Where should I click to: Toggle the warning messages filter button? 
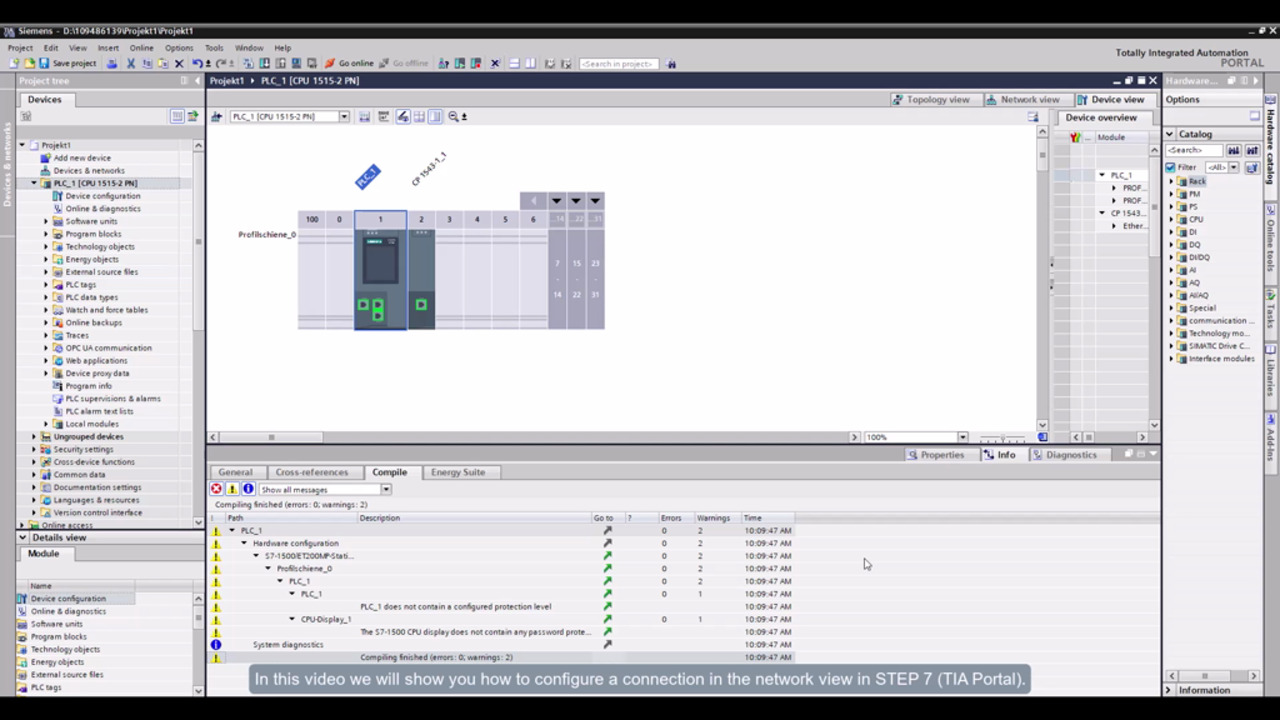232,489
